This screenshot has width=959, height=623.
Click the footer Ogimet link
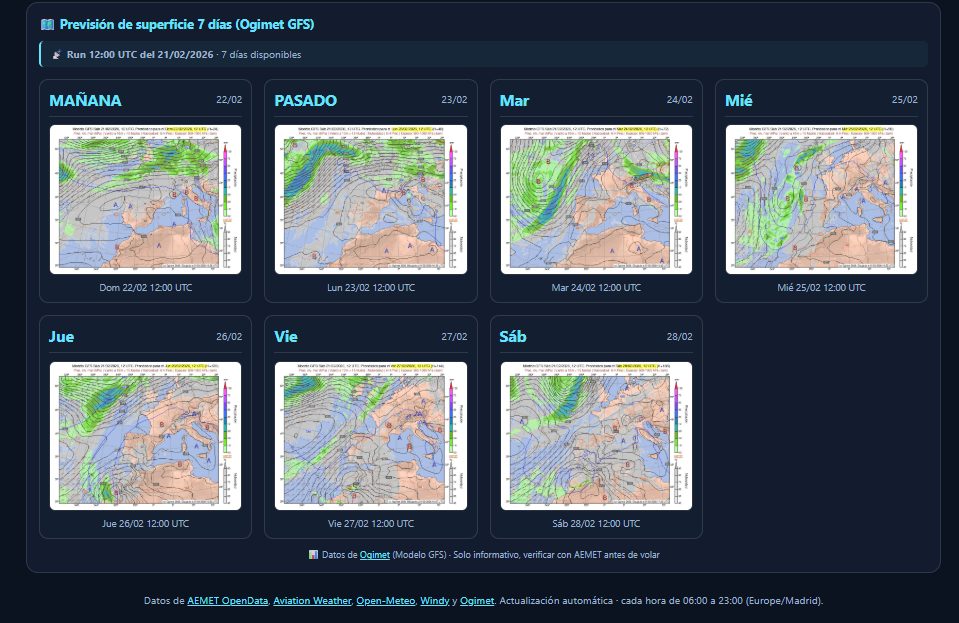click(477, 600)
